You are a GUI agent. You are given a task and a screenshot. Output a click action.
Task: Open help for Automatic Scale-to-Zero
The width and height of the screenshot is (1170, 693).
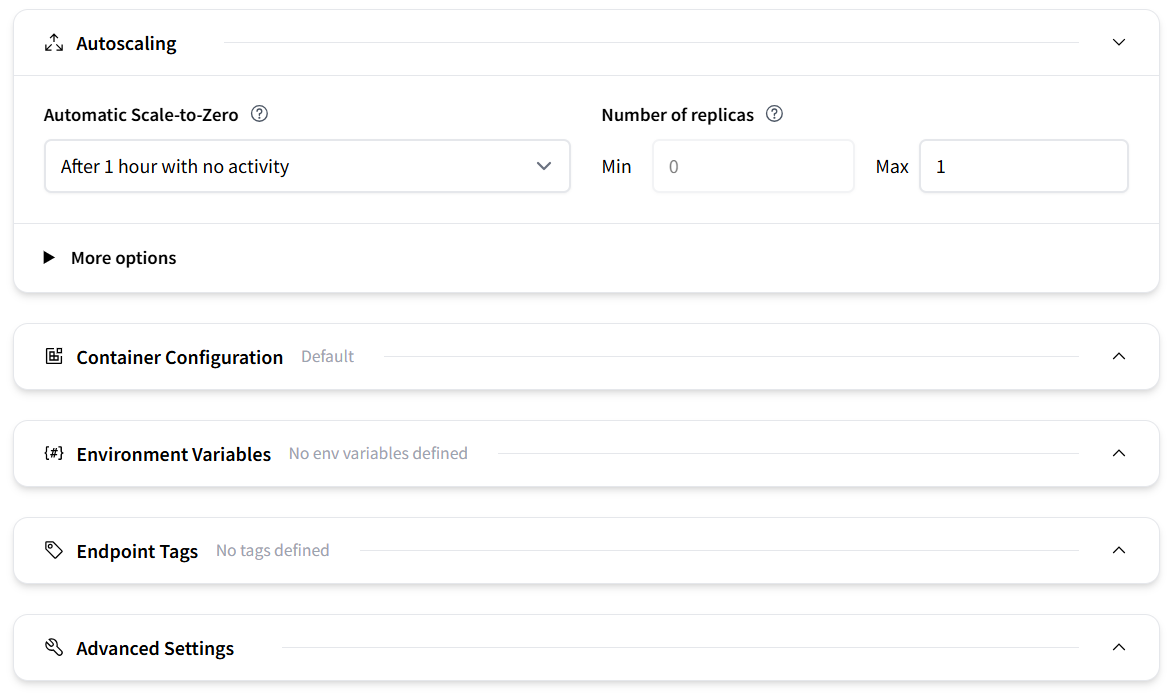tap(259, 114)
